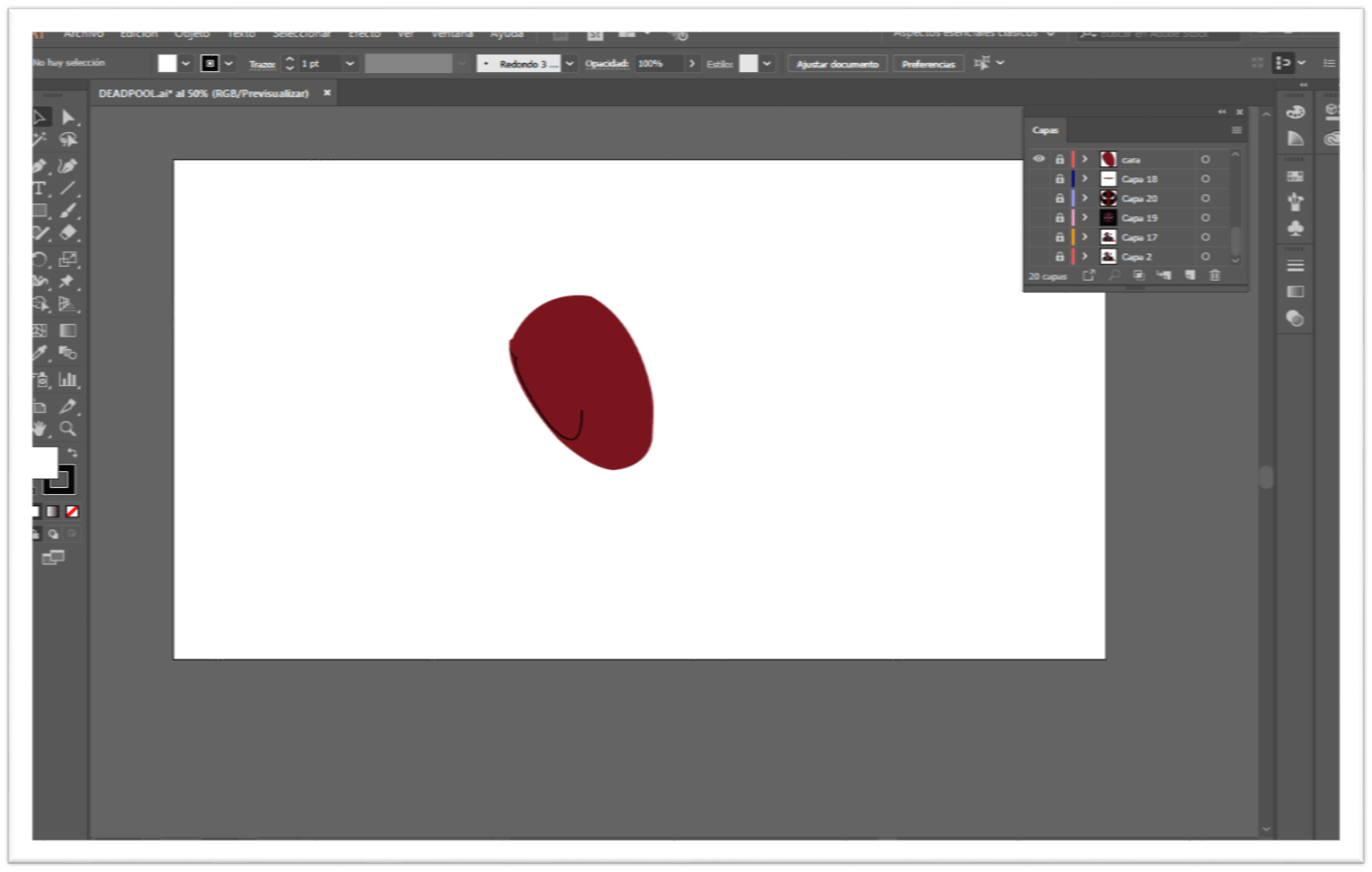This screenshot has width=1372, height=872.
Task: Expand the cara layer contents
Action: point(1085,159)
